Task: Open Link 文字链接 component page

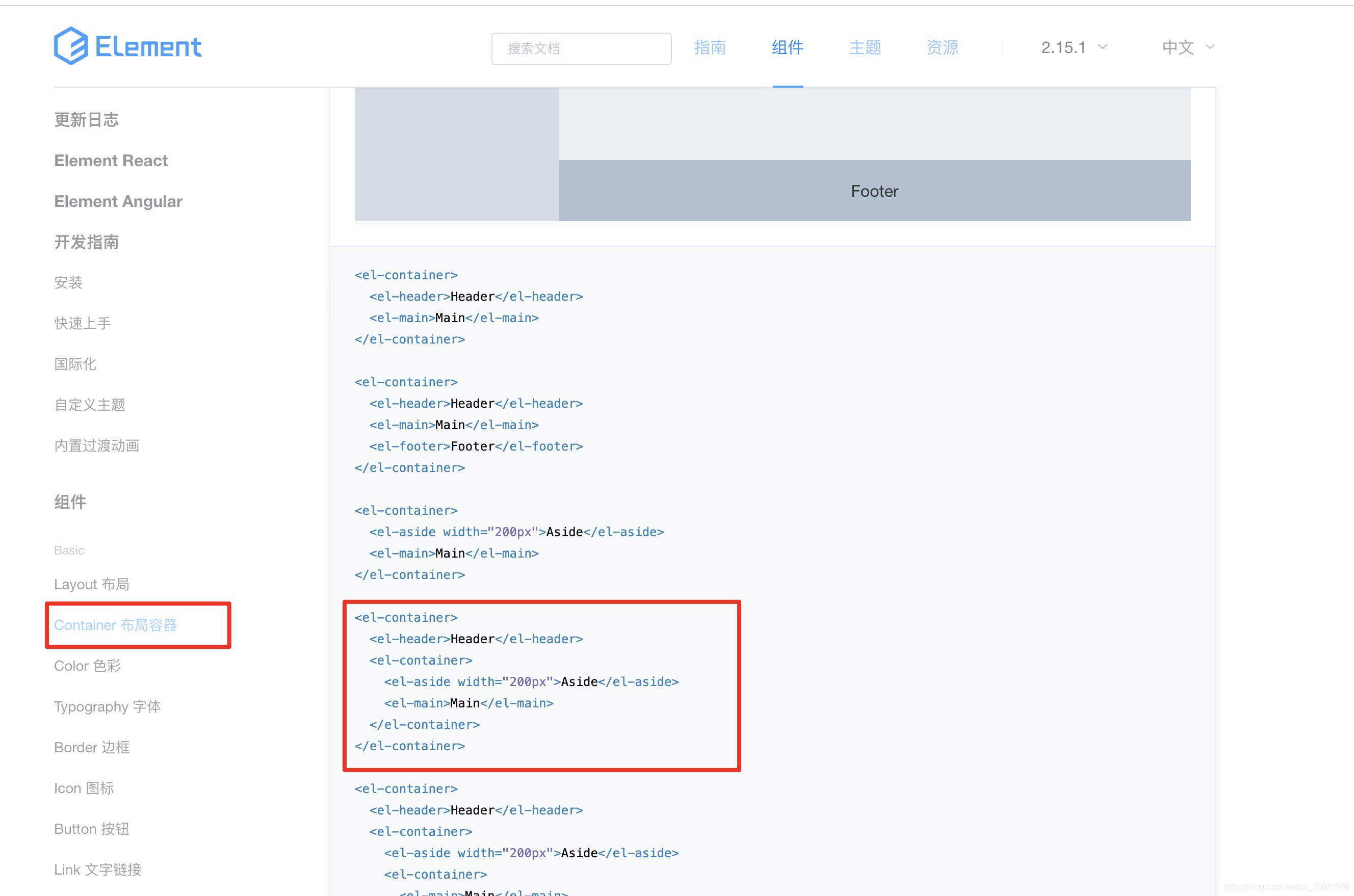Action: click(98, 869)
